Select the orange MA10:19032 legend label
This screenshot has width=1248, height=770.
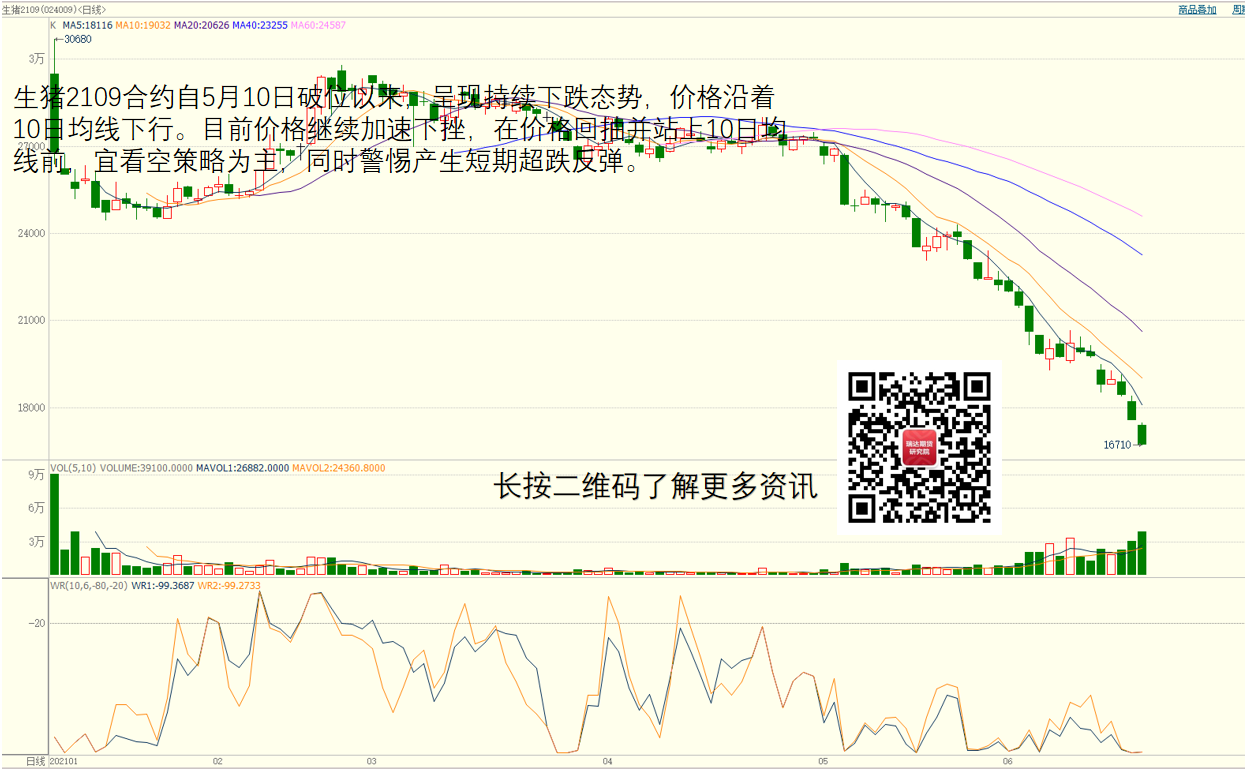142,25
